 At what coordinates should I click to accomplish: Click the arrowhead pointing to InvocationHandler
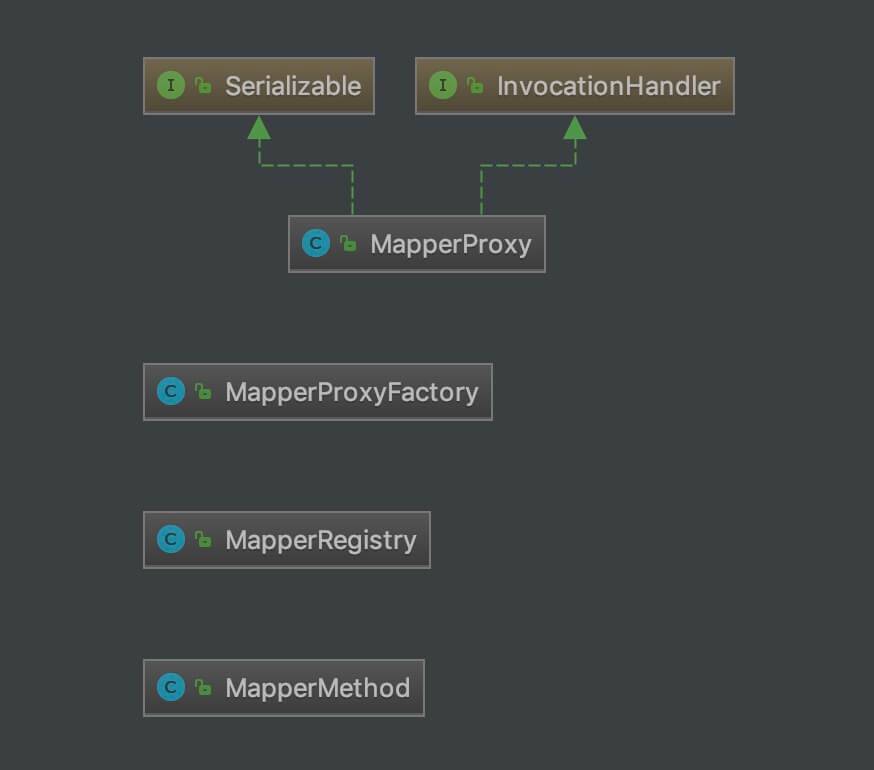pos(575,128)
